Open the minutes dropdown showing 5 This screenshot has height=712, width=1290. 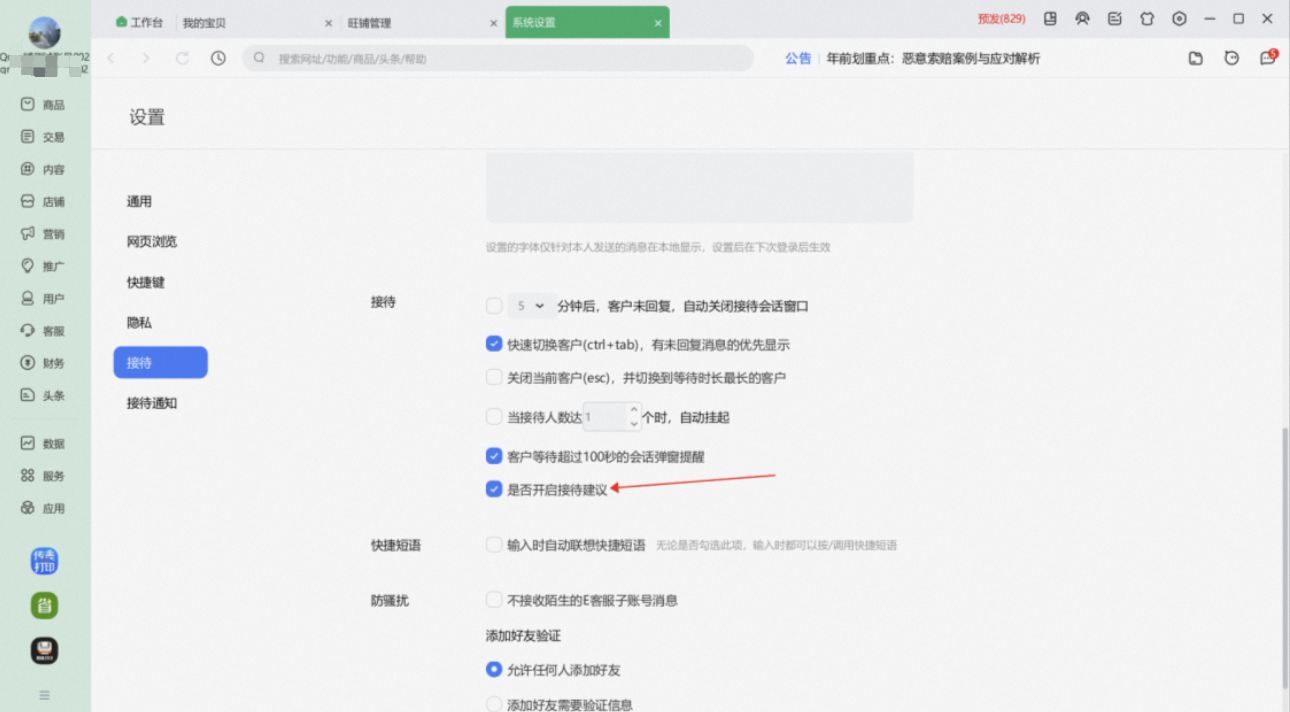(532, 306)
